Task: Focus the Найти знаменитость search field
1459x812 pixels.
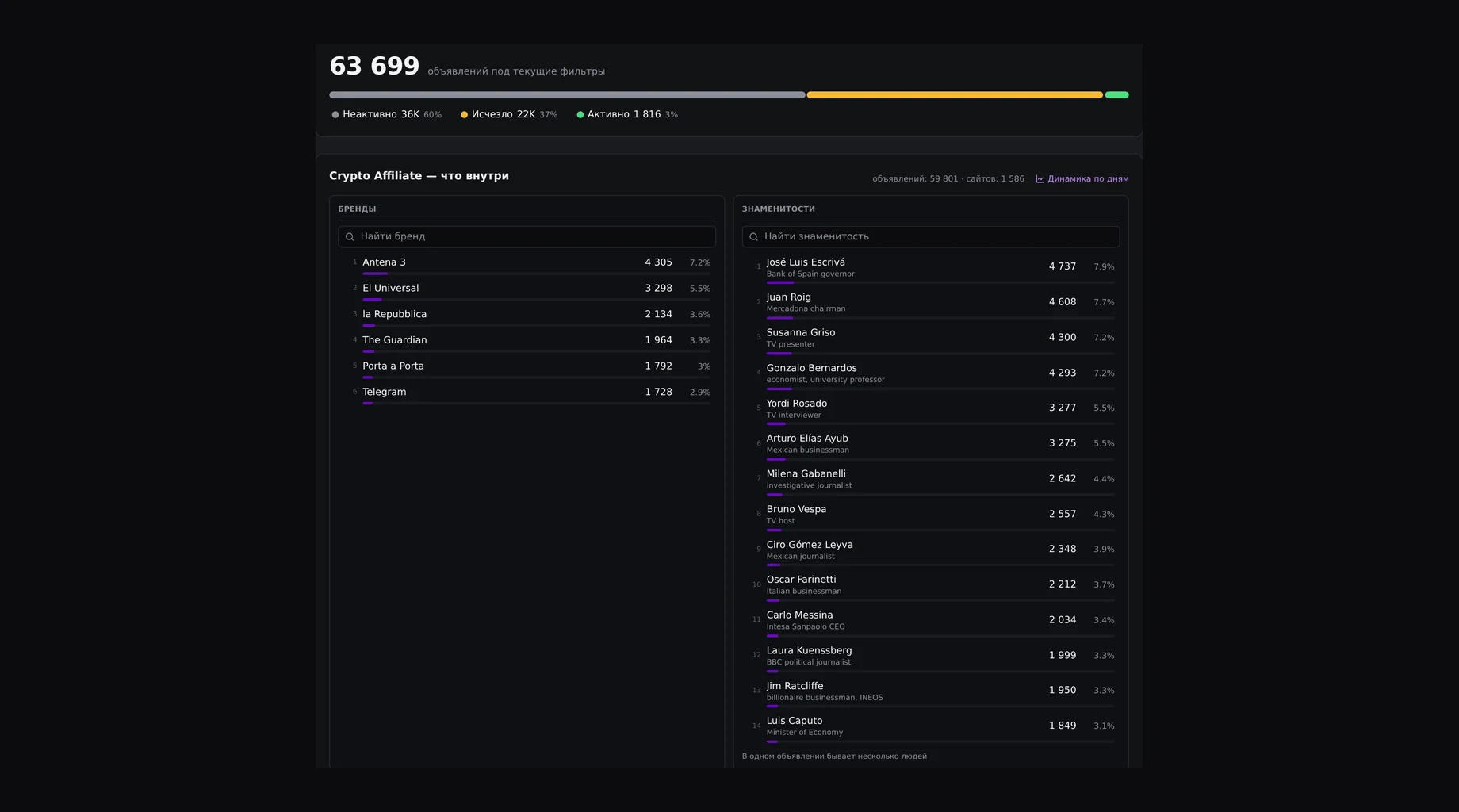Action: (x=930, y=236)
